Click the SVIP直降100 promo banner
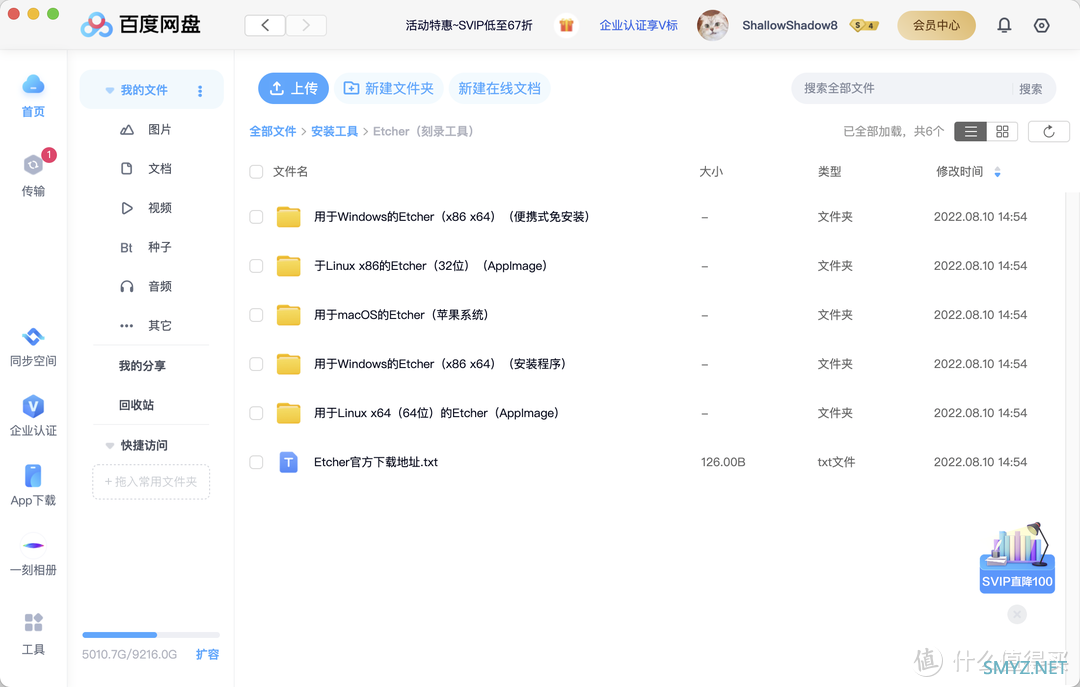Screen dimensions: 1080x687 point(1017,557)
